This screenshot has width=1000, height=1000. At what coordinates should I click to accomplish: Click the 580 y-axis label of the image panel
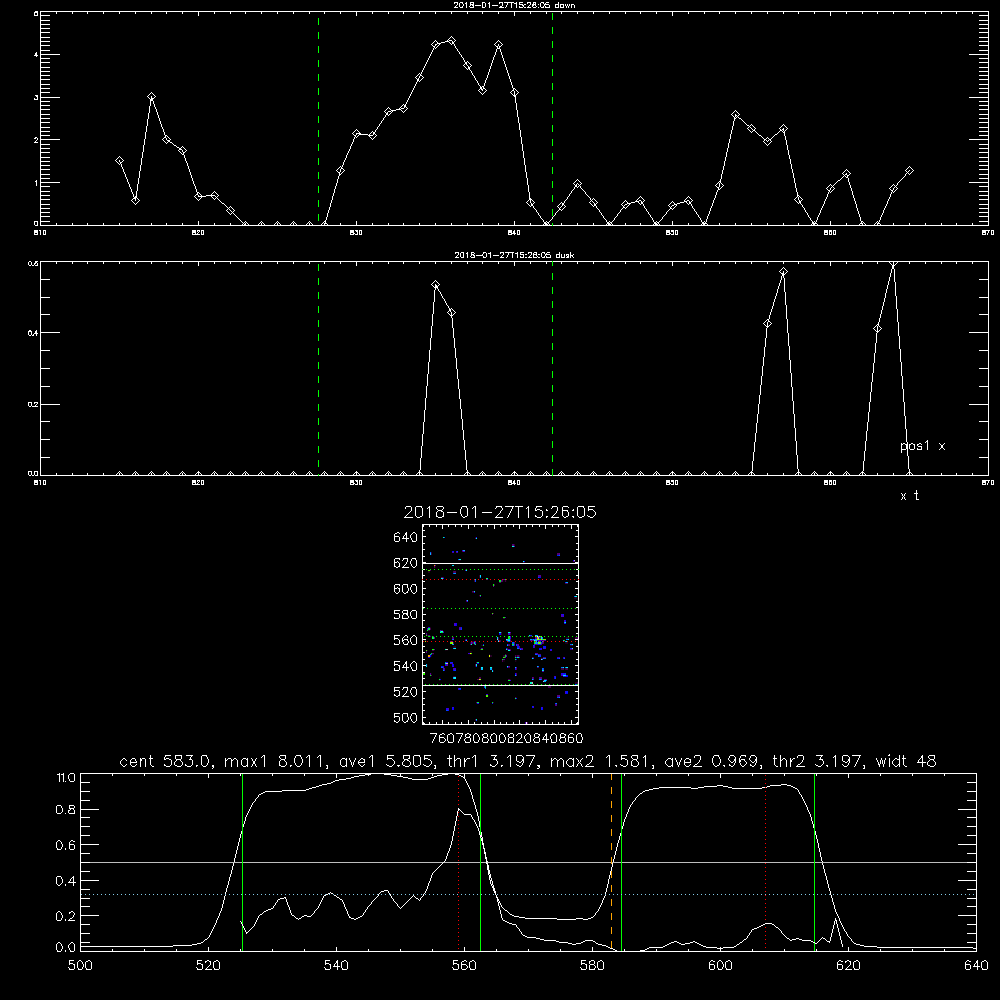coord(406,615)
